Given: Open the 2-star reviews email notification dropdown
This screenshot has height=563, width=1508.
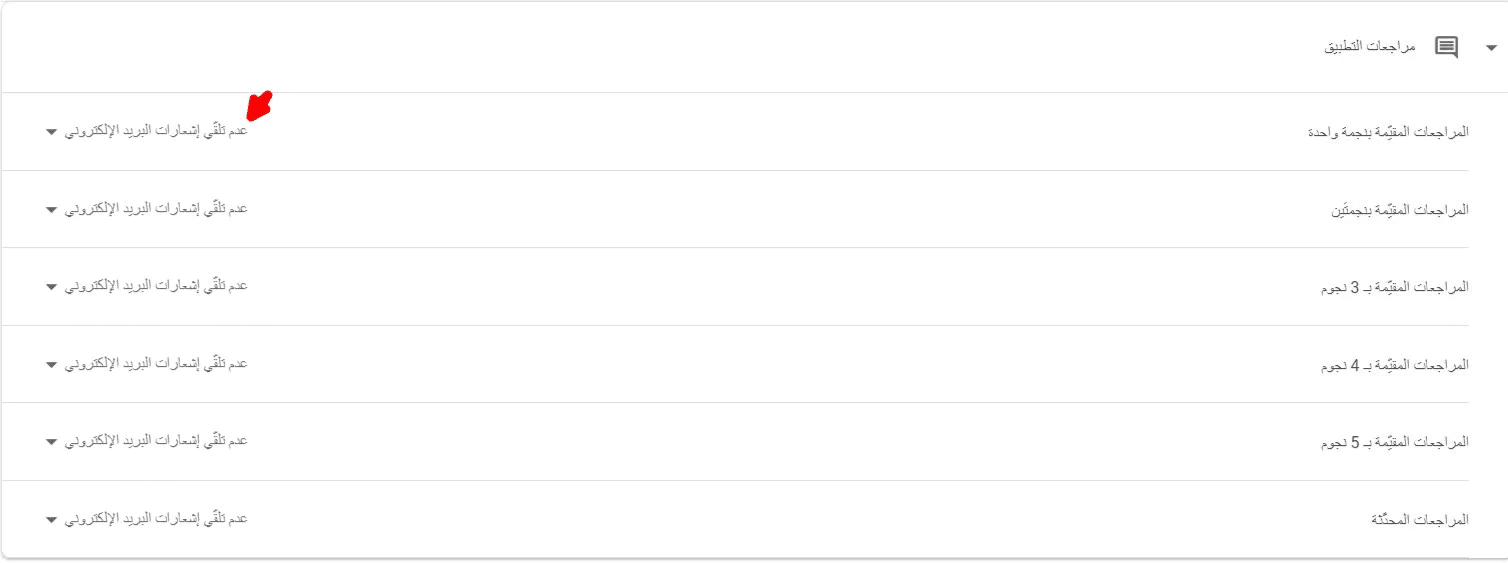Looking at the screenshot, I should pyautogui.click(x=156, y=208).
